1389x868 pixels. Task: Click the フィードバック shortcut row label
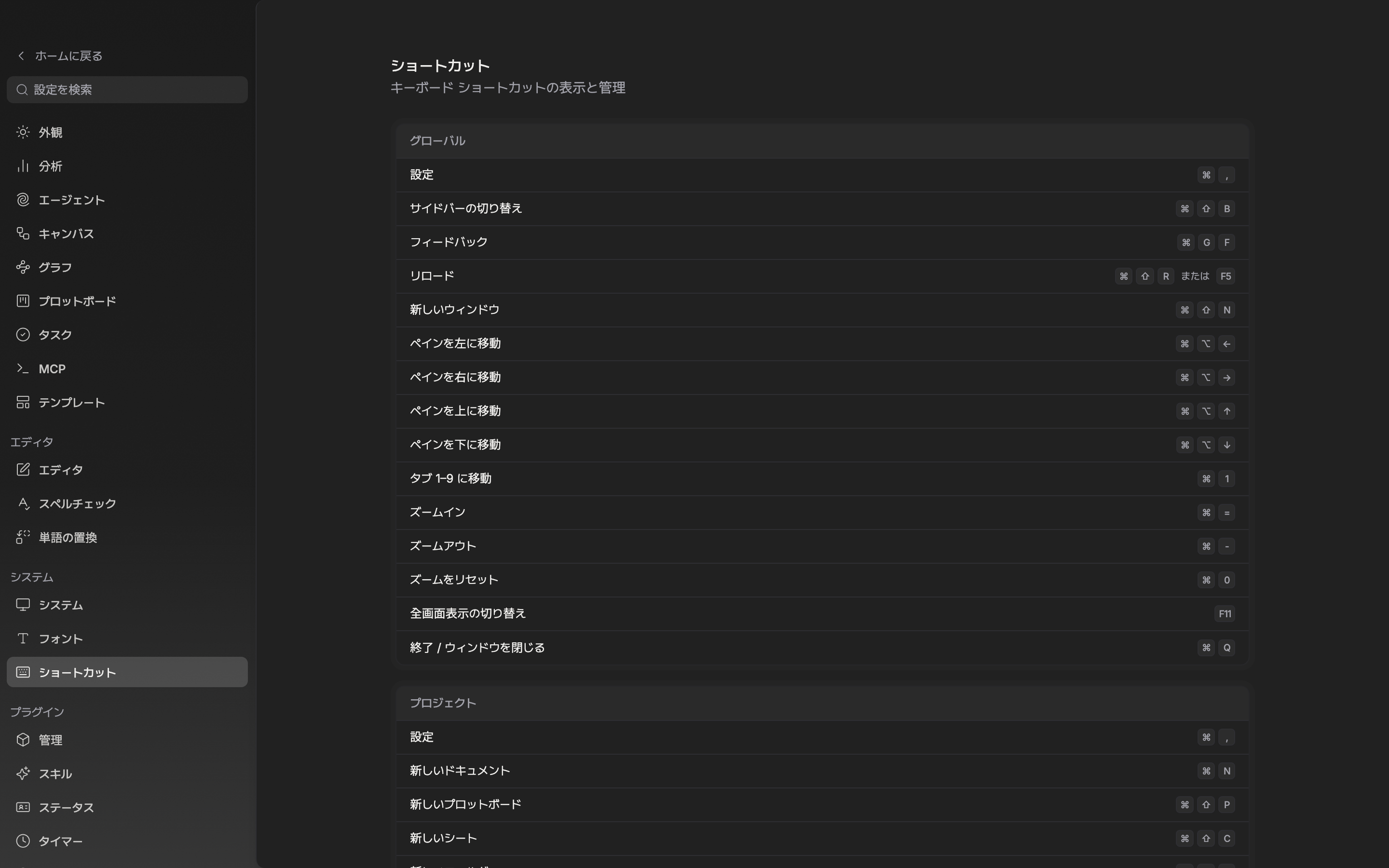tap(449, 242)
